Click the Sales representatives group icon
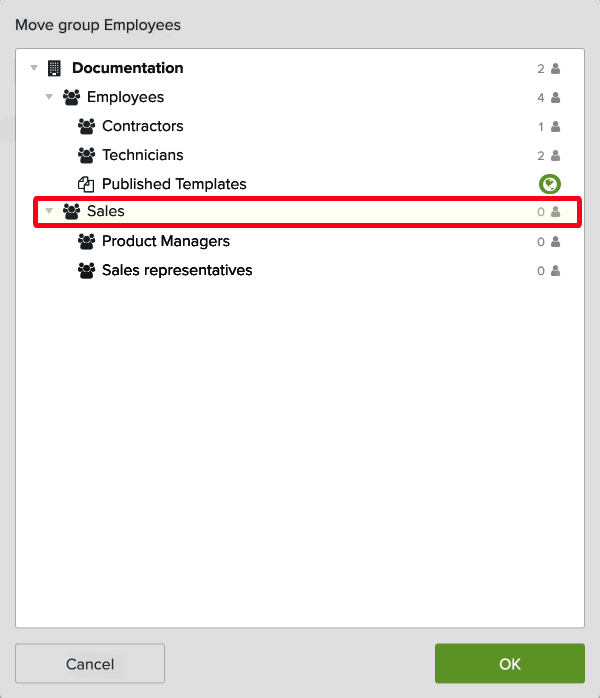 coord(86,271)
